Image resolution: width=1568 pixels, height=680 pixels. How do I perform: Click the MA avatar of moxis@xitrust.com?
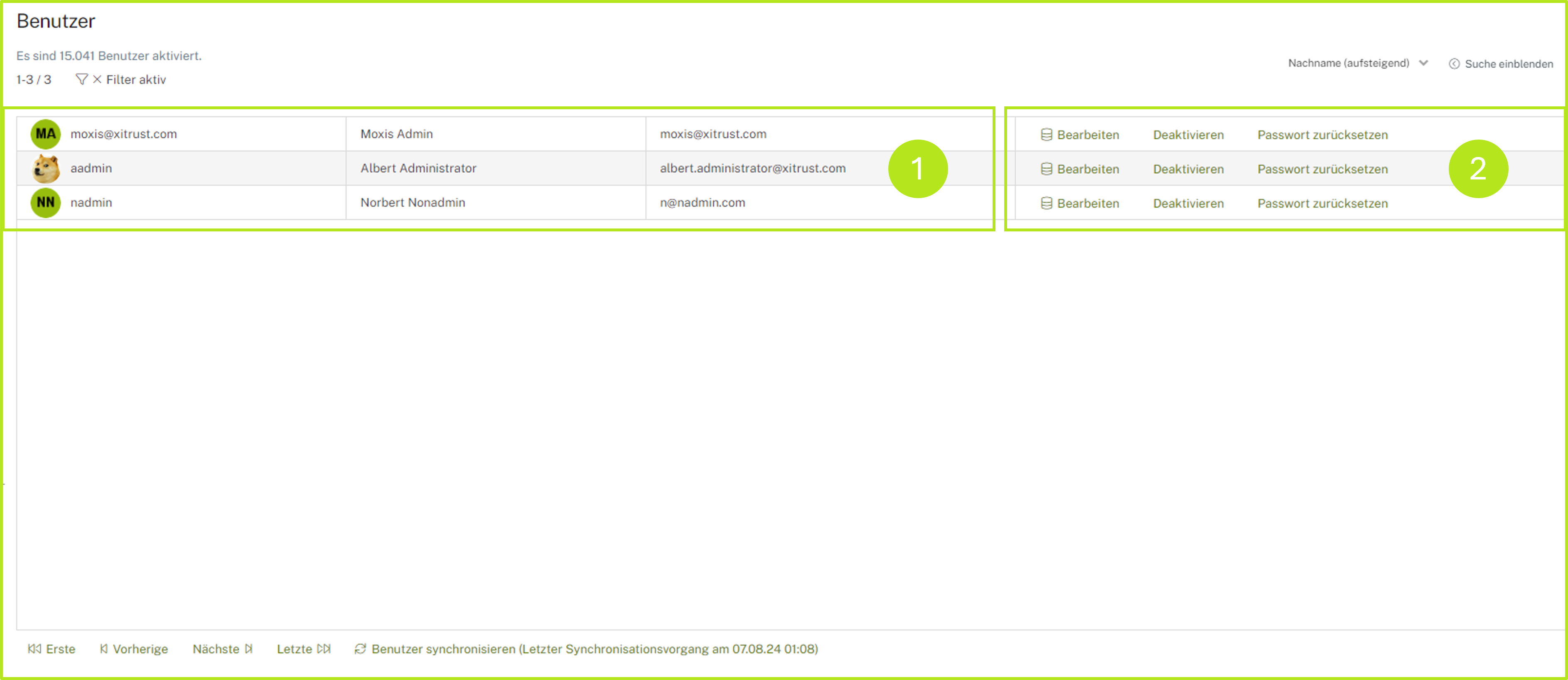pos(46,134)
